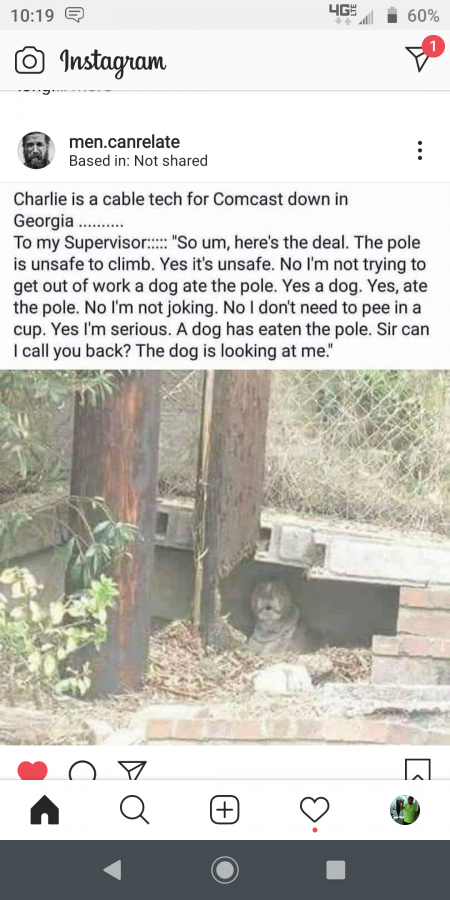Viewport: 450px width, 900px height.
Task: Open the Instagram camera icon
Action: 29,60
